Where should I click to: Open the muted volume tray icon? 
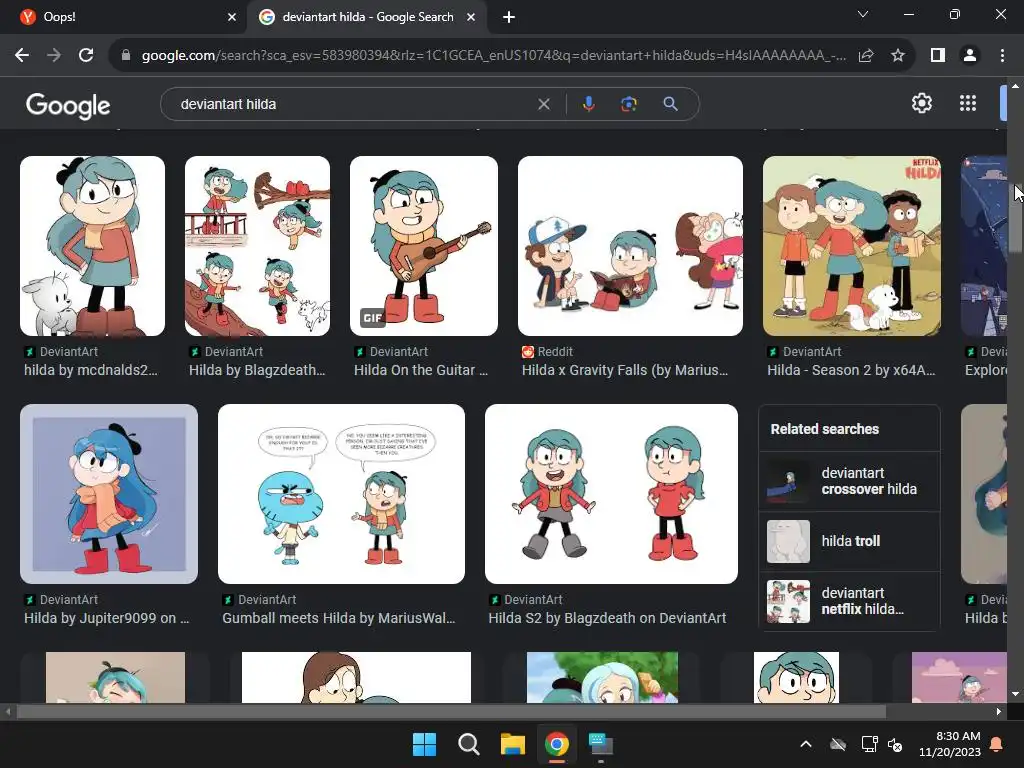pyautogui.click(x=895, y=744)
